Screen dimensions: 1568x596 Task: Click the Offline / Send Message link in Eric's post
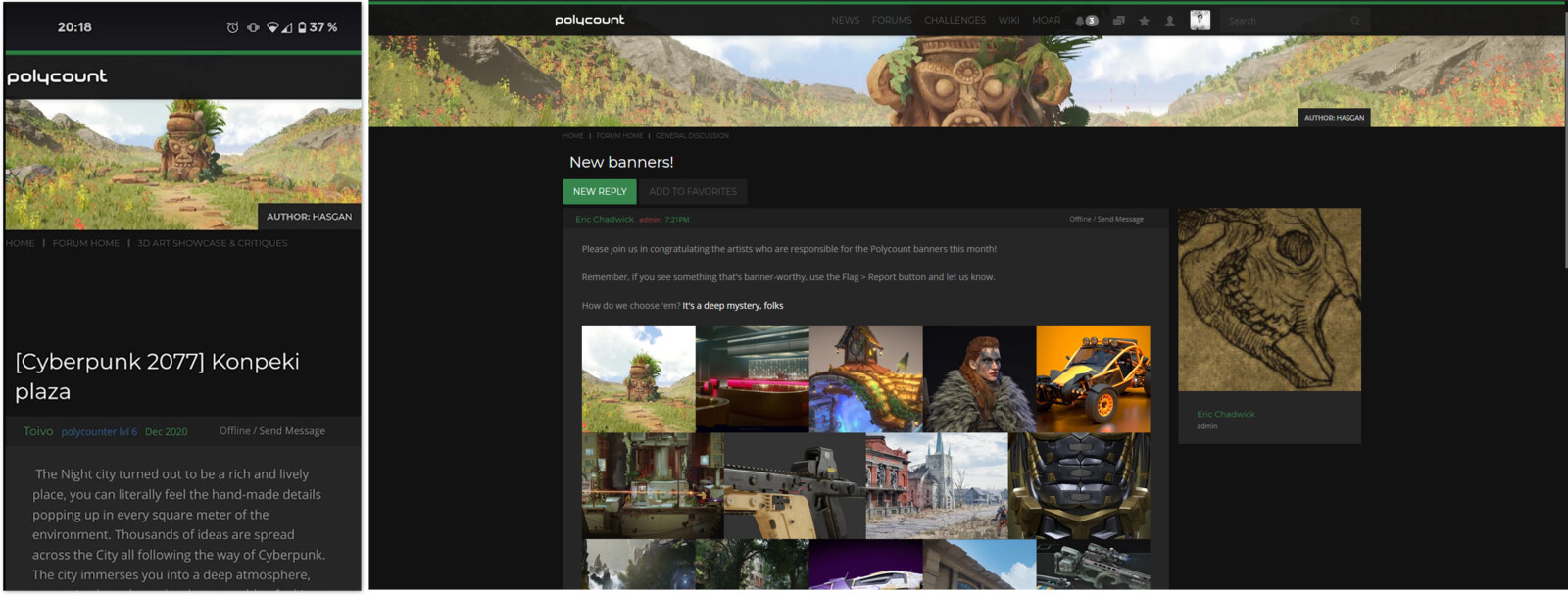(x=1106, y=220)
